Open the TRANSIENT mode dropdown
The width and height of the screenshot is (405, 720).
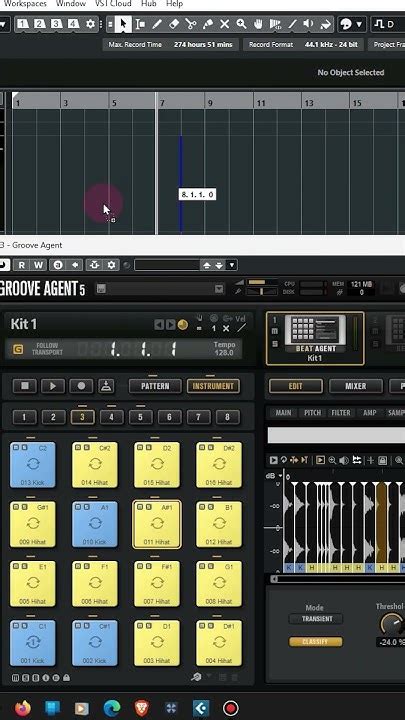(x=315, y=619)
